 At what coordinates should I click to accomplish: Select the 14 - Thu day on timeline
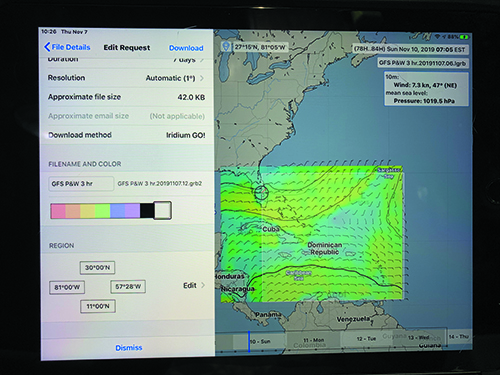click(458, 337)
